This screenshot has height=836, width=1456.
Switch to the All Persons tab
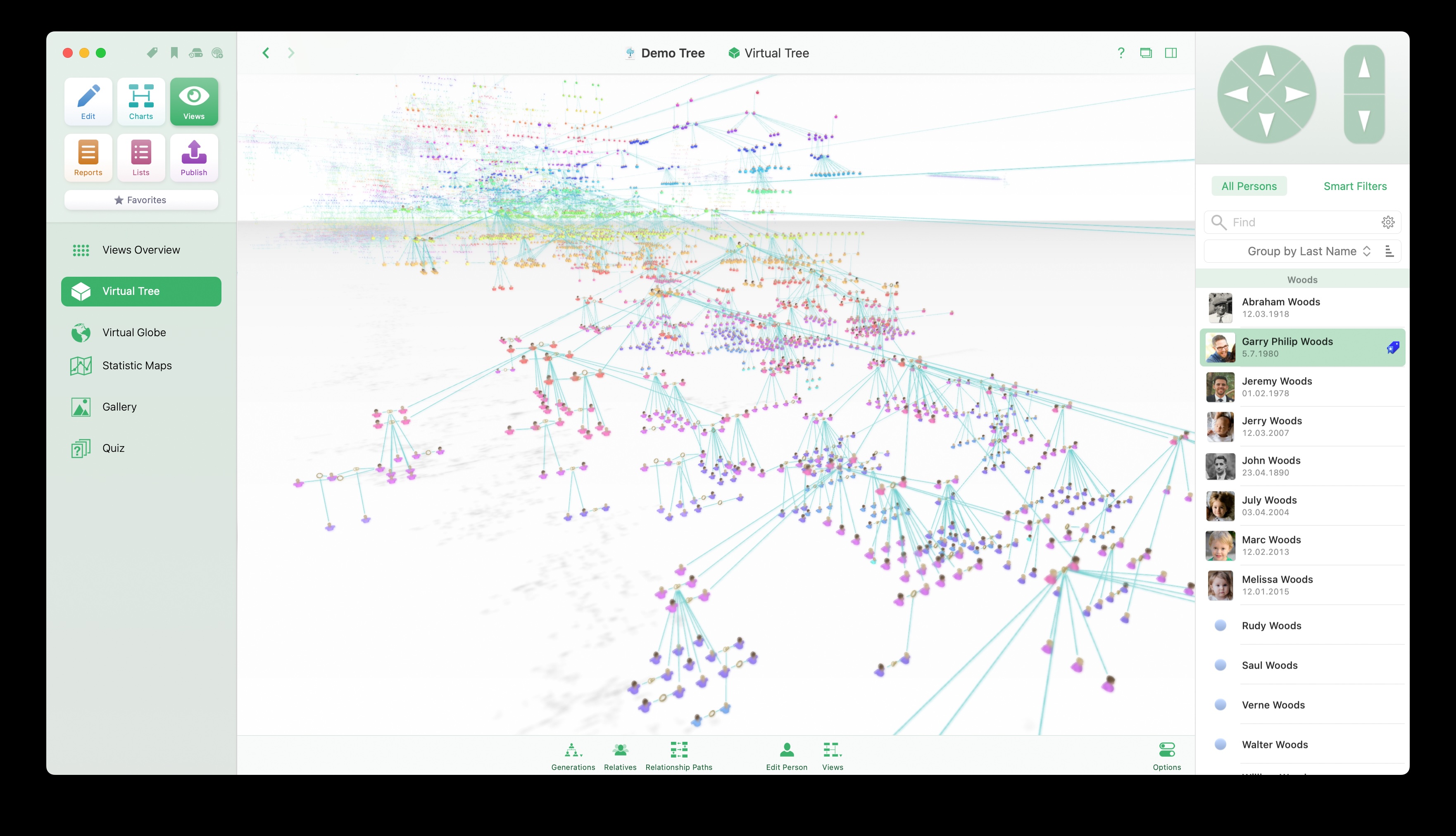pyautogui.click(x=1249, y=185)
